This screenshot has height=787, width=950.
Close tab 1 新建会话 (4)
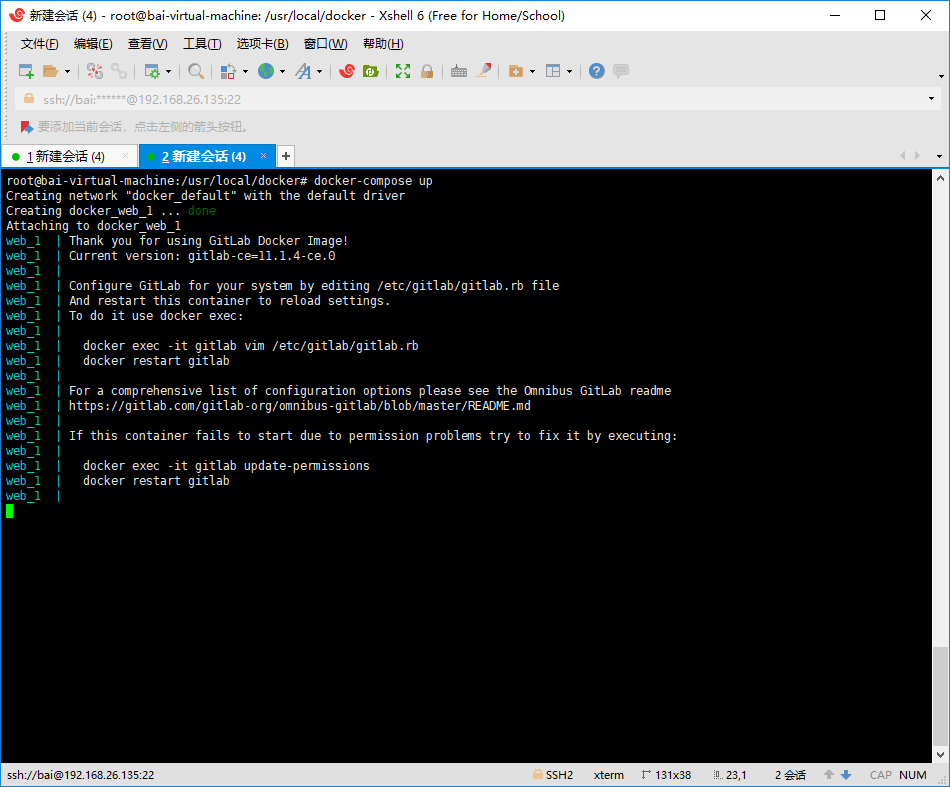click(125, 156)
